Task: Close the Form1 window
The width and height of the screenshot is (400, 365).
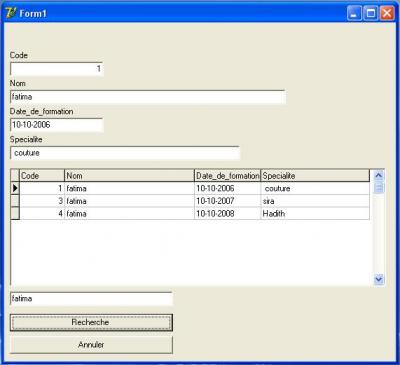Action: pos(387,13)
